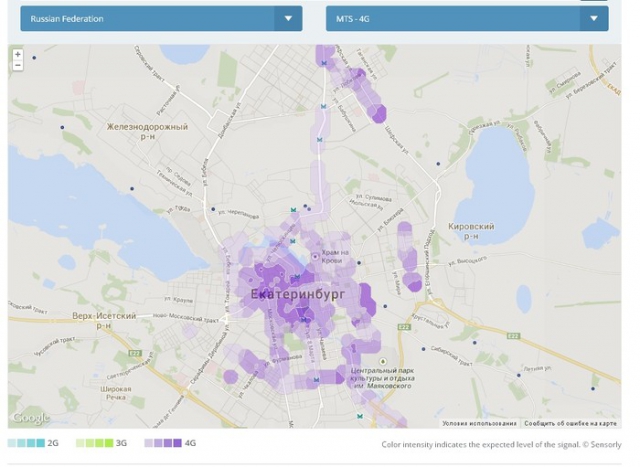Click the ул. Блюхера street label
640x467 pixels.
(389, 218)
